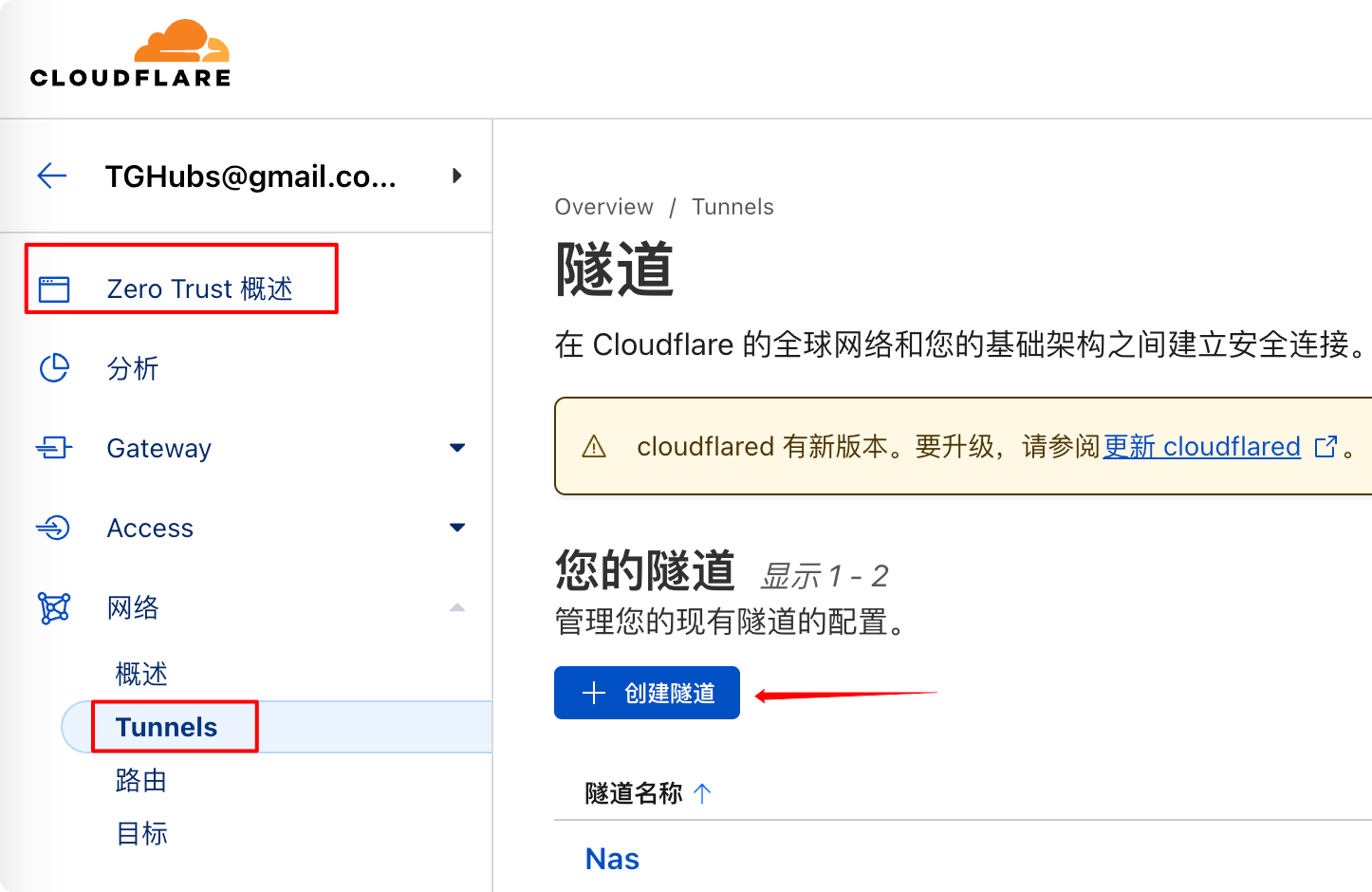1372x892 pixels.
Task: Expand the TGHubs@gmail.co... account menu arrow
Action: tap(457, 176)
